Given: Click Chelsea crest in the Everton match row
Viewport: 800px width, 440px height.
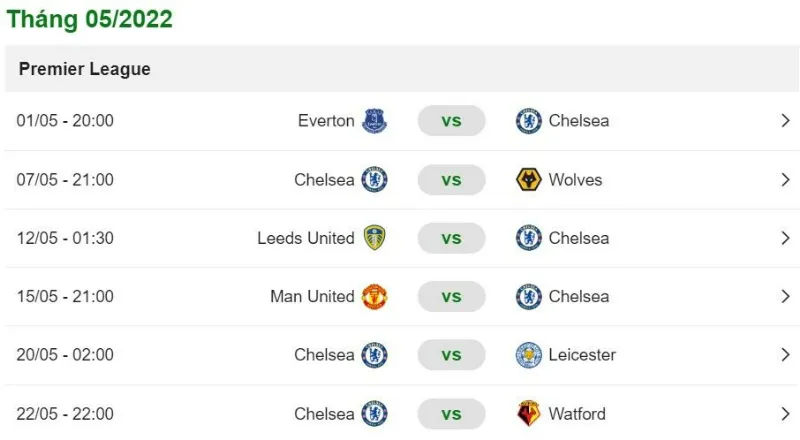Looking at the screenshot, I should point(529,121).
